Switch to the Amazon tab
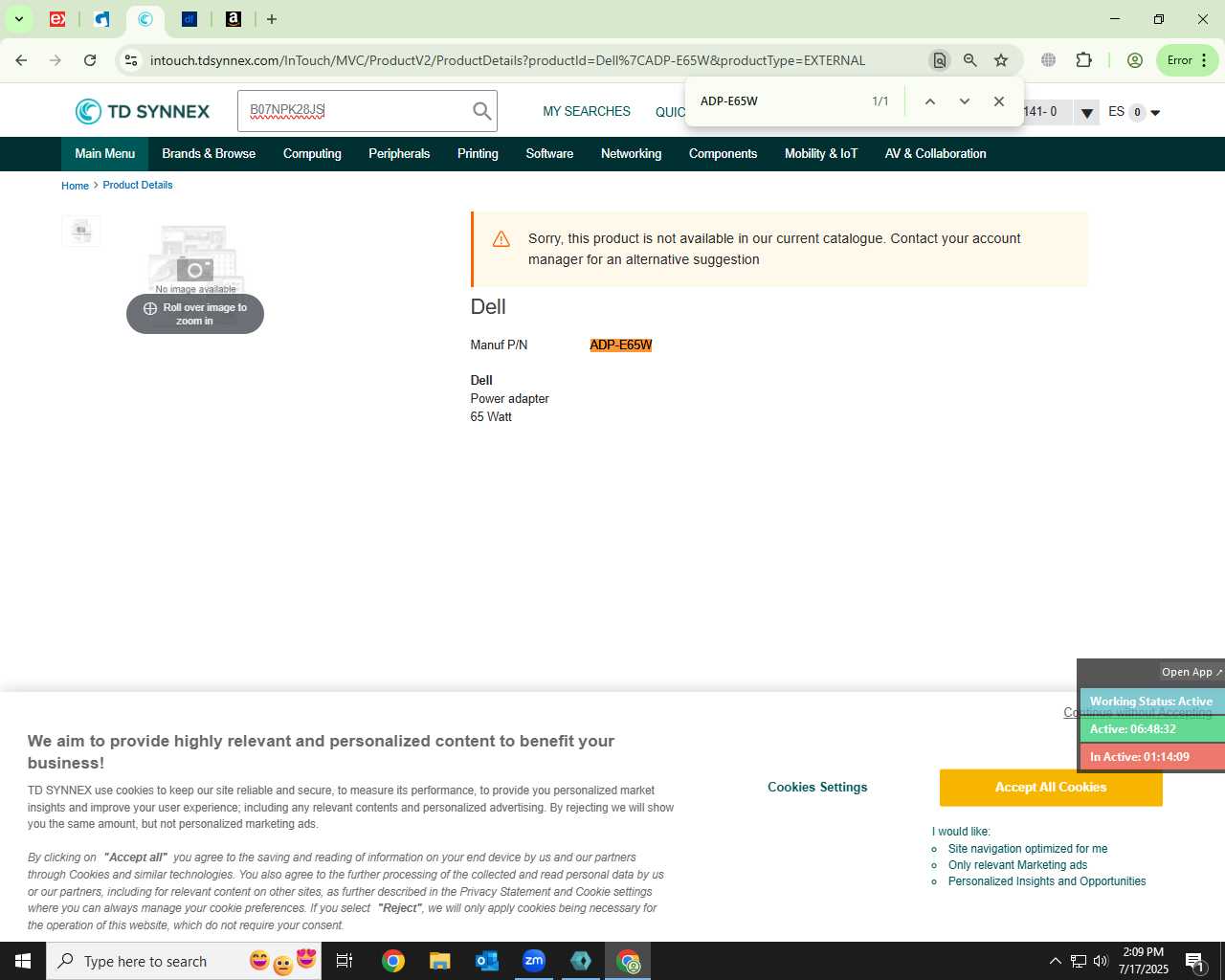This screenshot has height=980, width=1225. [234, 19]
